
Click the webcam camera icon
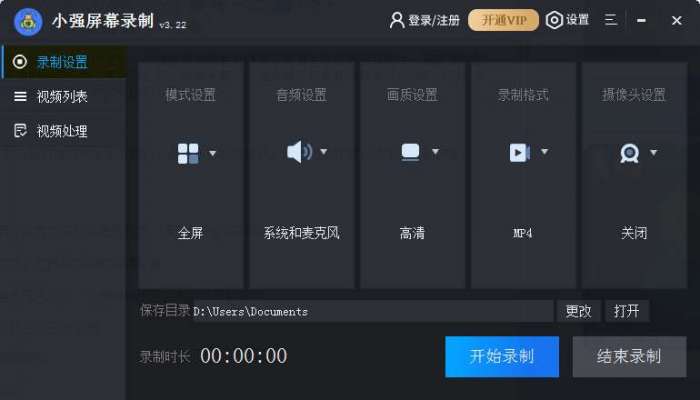629,153
